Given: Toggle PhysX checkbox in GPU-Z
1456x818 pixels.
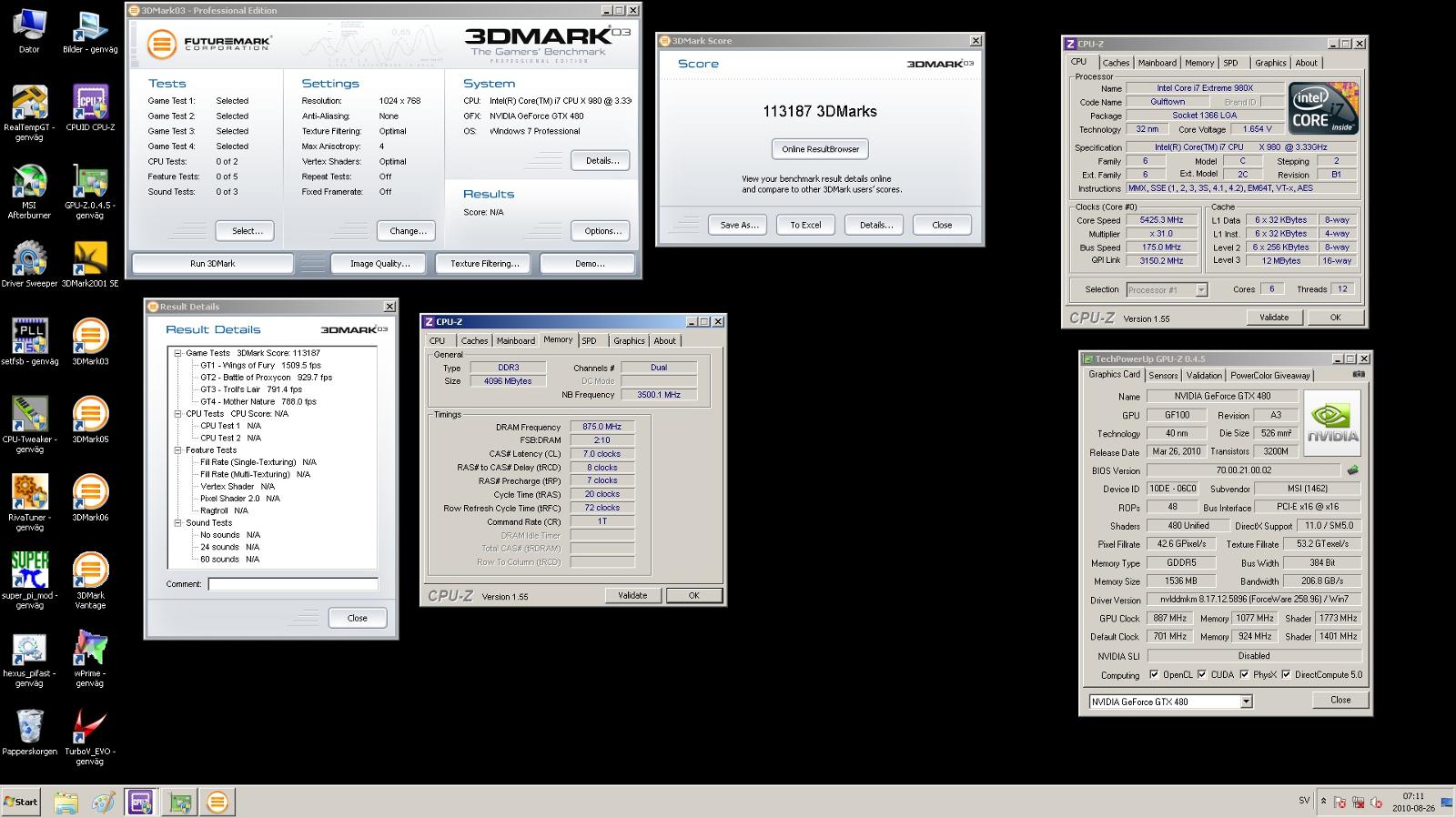Looking at the screenshot, I should coord(1244,674).
